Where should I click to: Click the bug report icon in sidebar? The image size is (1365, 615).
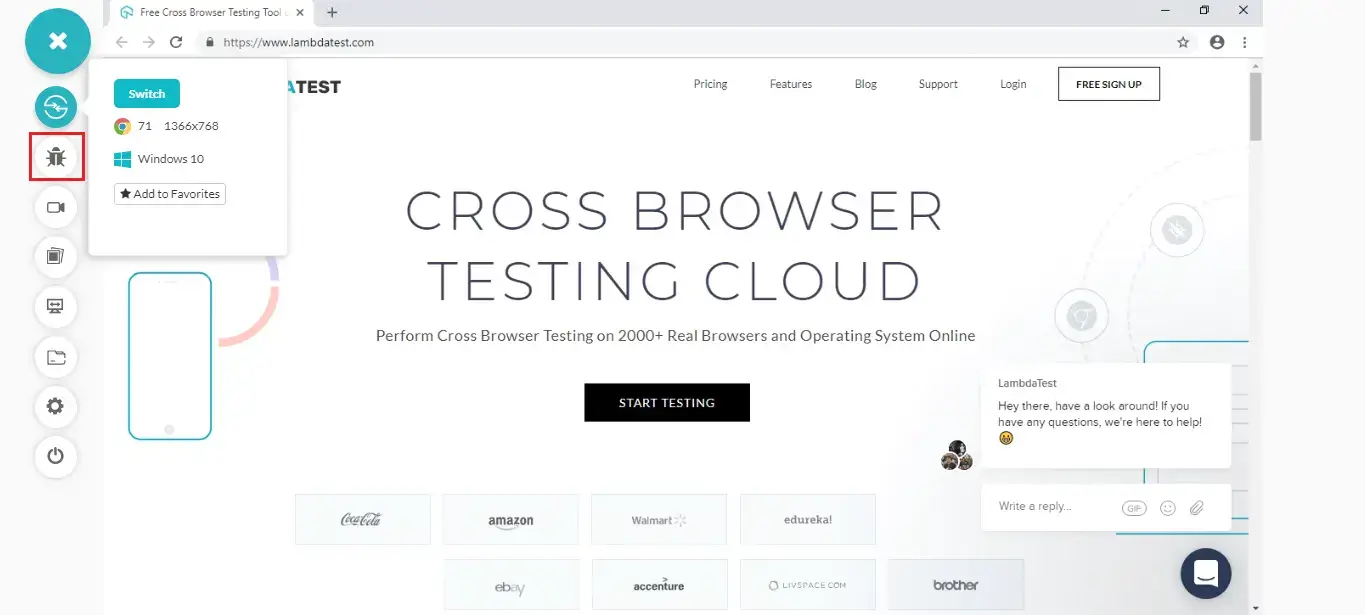pyautogui.click(x=56, y=157)
